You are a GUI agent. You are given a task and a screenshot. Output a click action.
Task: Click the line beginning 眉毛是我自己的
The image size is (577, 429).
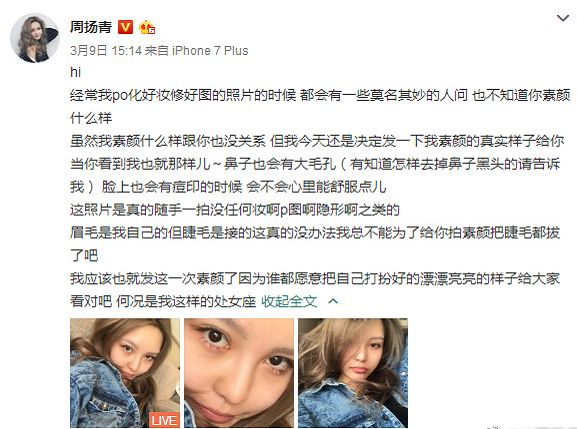(315, 233)
